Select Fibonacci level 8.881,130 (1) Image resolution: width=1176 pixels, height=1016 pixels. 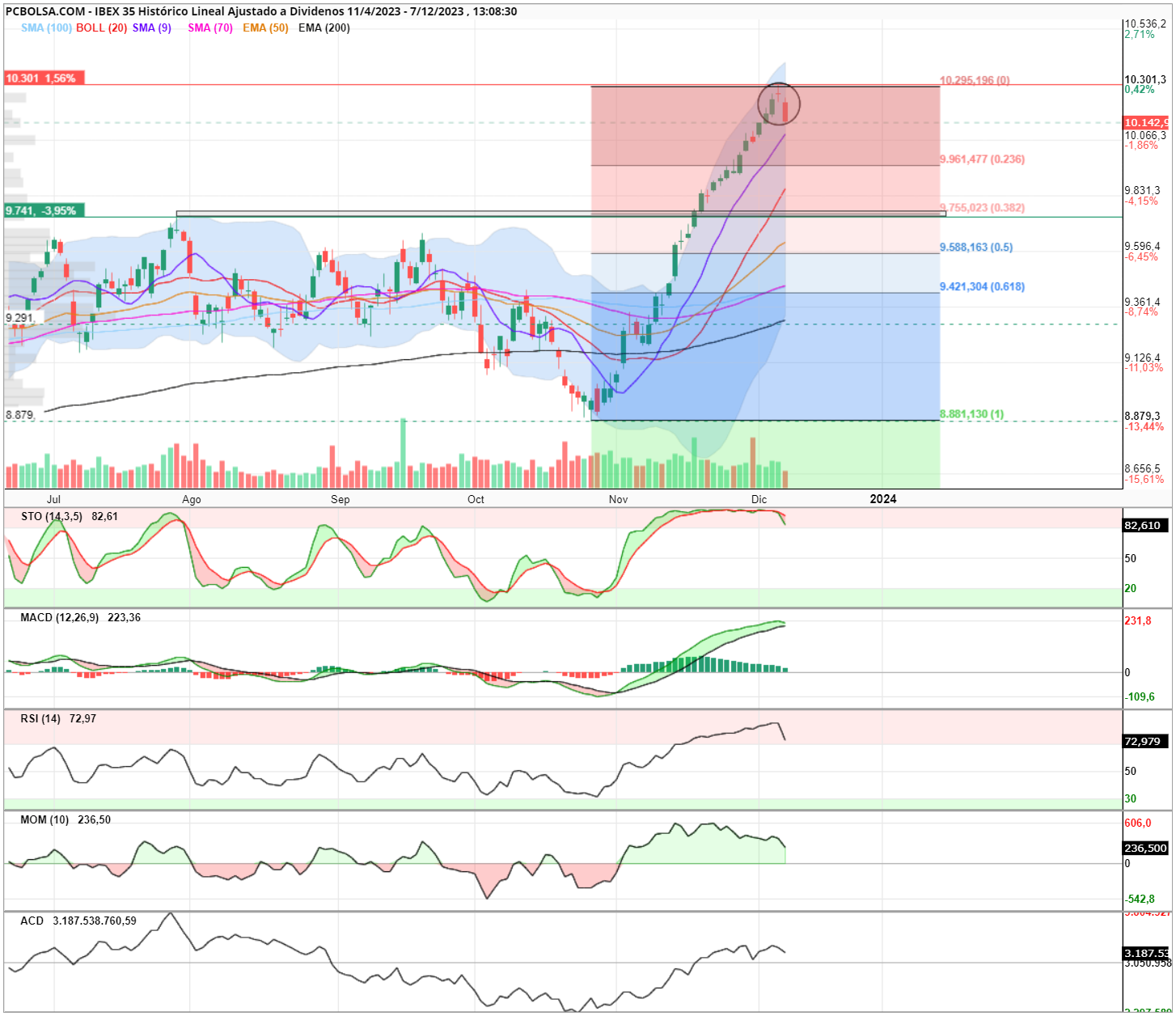tap(971, 414)
